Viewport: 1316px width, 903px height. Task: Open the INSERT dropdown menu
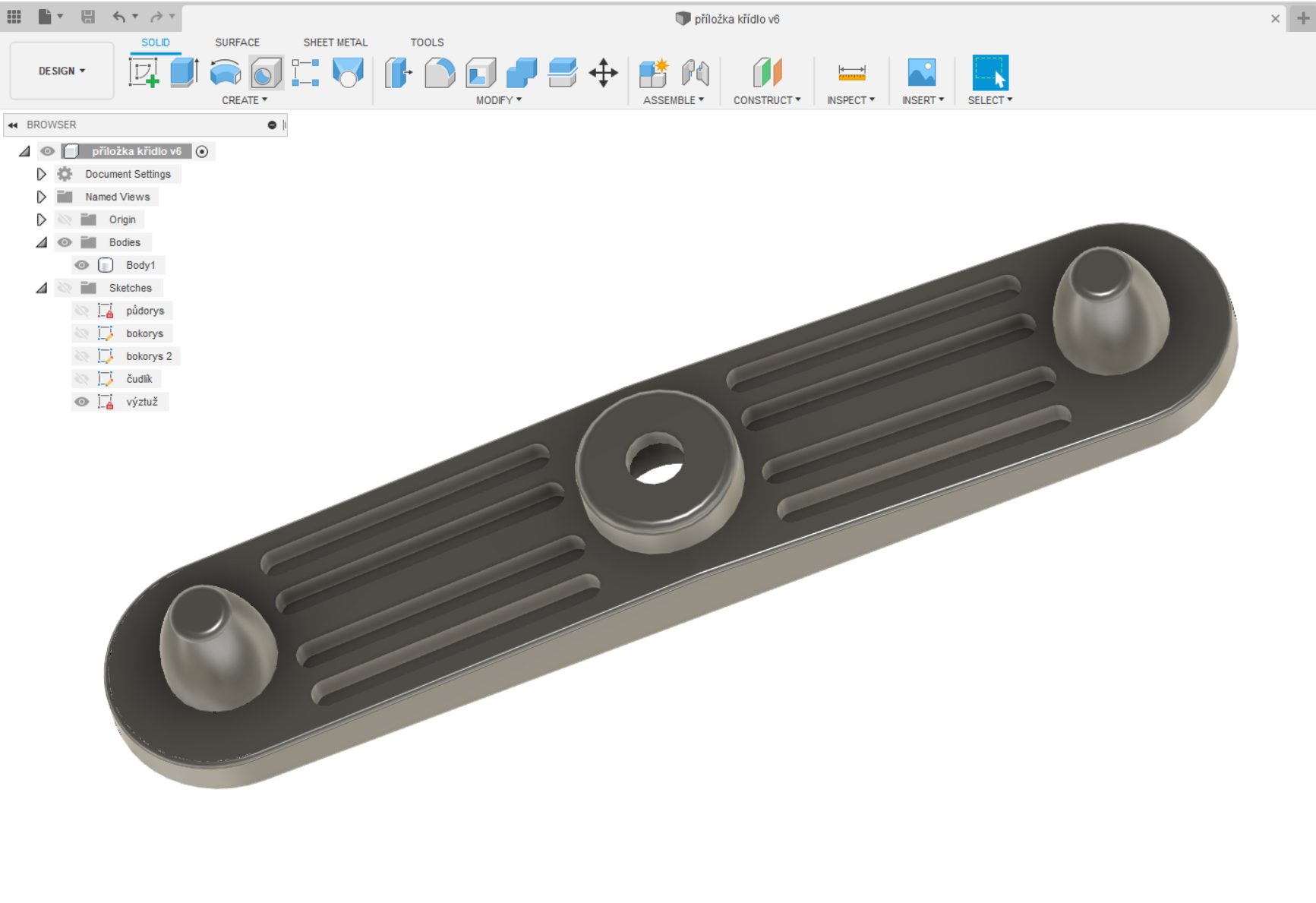click(923, 100)
